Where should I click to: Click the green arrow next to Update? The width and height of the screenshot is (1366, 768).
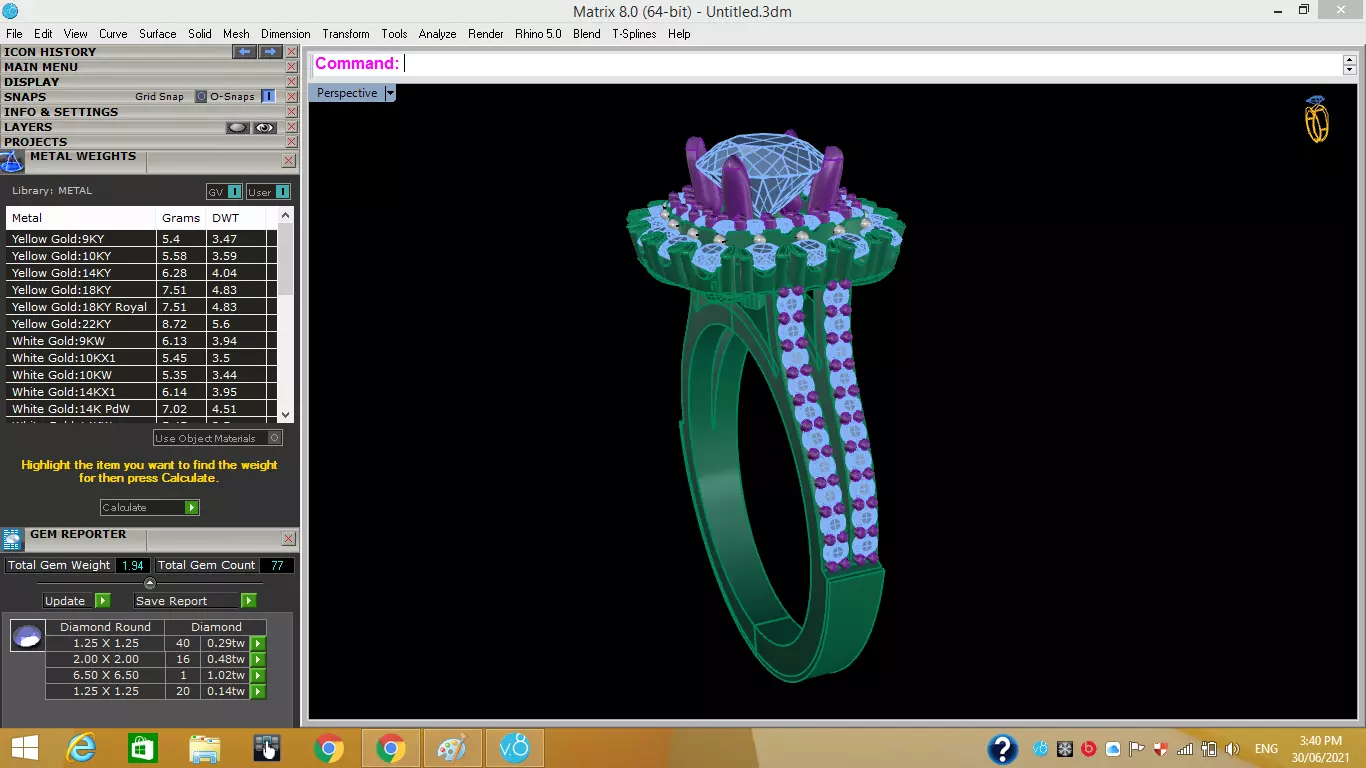[x=102, y=601]
